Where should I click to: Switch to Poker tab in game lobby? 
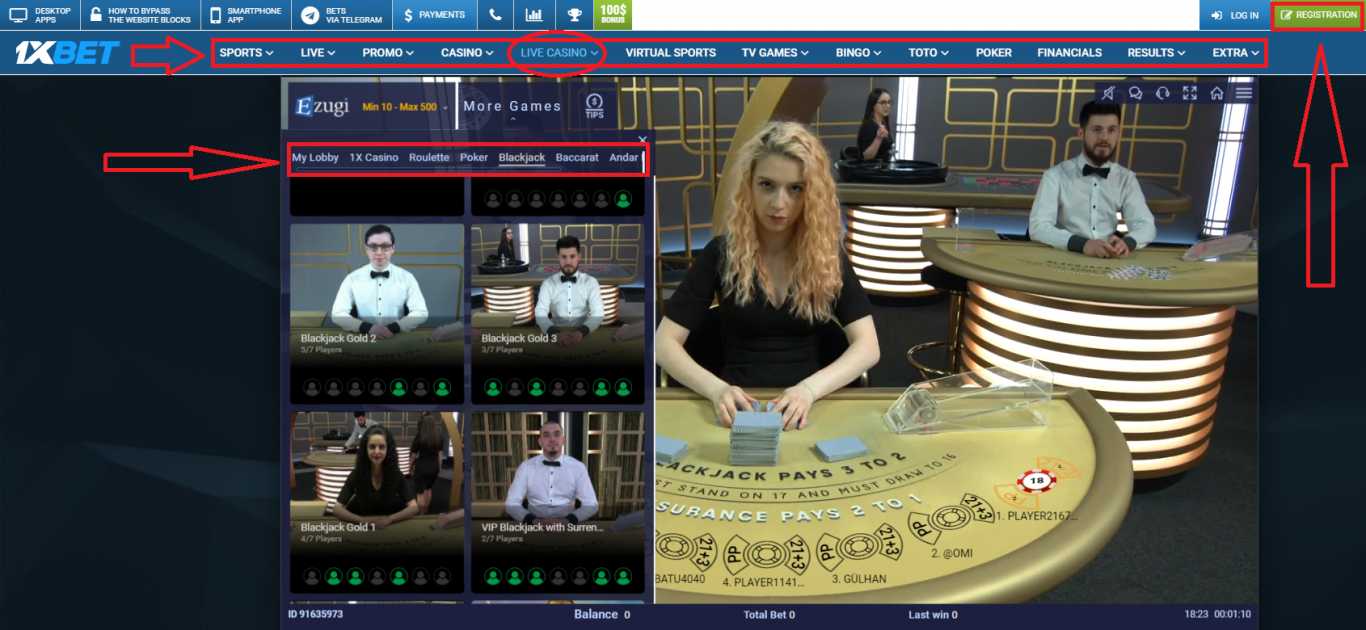pyautogui.click(x=474, y=157)
